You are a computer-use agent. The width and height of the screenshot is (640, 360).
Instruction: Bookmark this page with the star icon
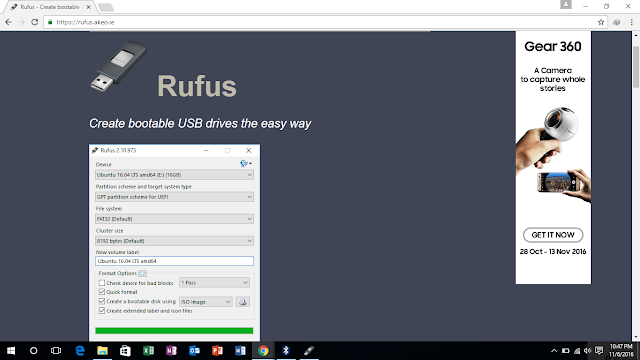click(601, 22)
